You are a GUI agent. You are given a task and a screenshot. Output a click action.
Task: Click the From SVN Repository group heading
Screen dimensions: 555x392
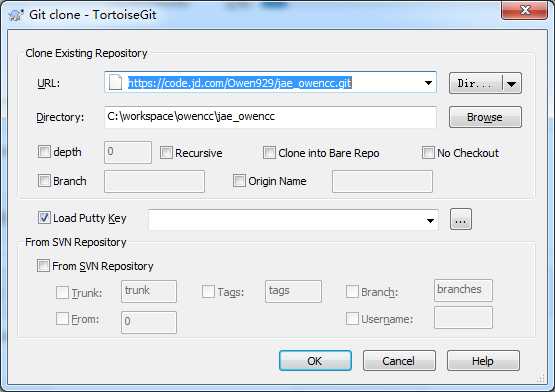pyautogui.click(x=76, y=242)
